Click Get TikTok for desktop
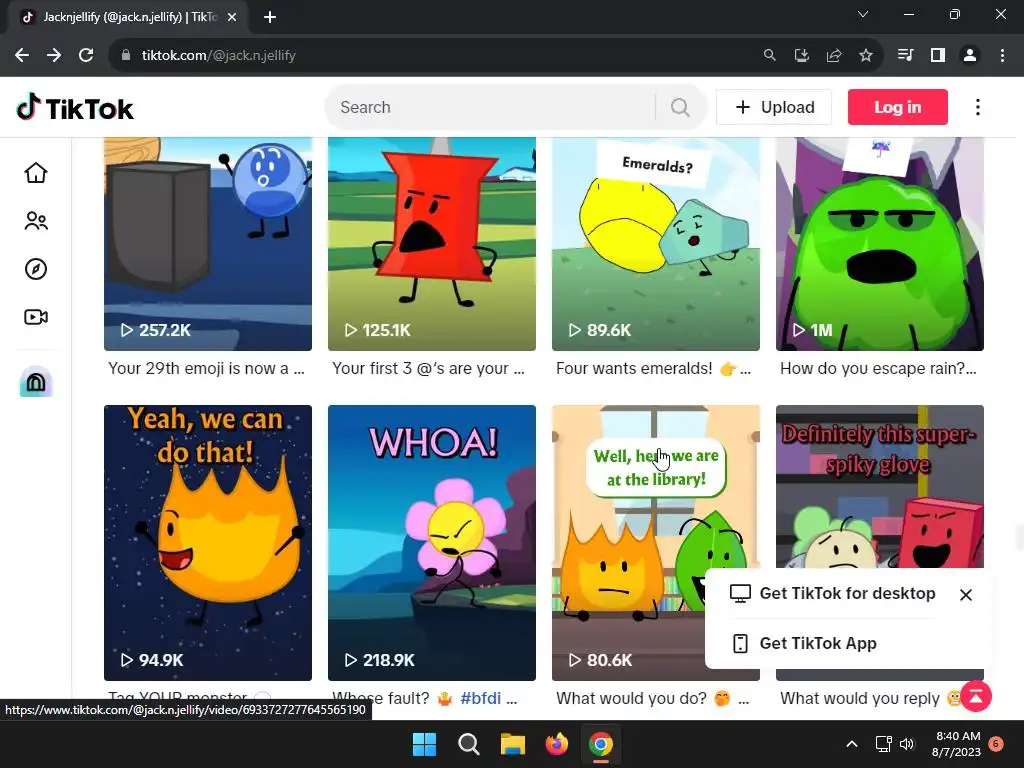Viewport: 1024px width, 768px height. [x=833, y=593]
